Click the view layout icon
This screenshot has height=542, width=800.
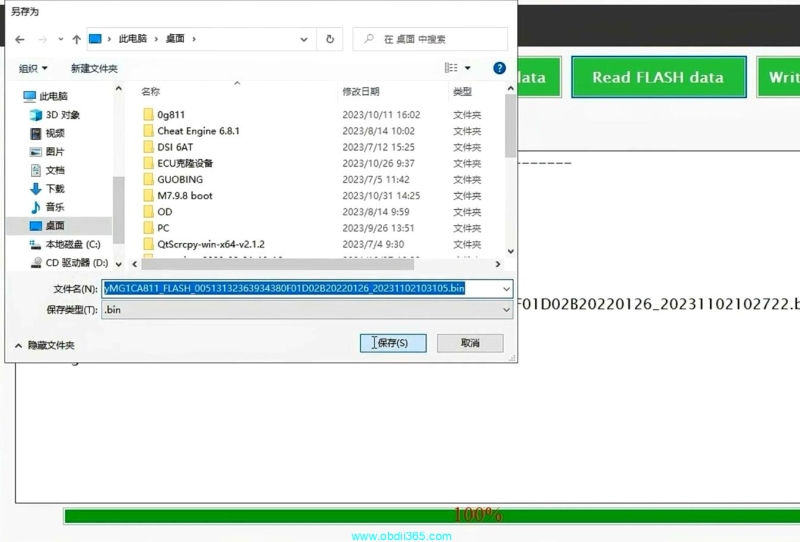pos(451,68)
